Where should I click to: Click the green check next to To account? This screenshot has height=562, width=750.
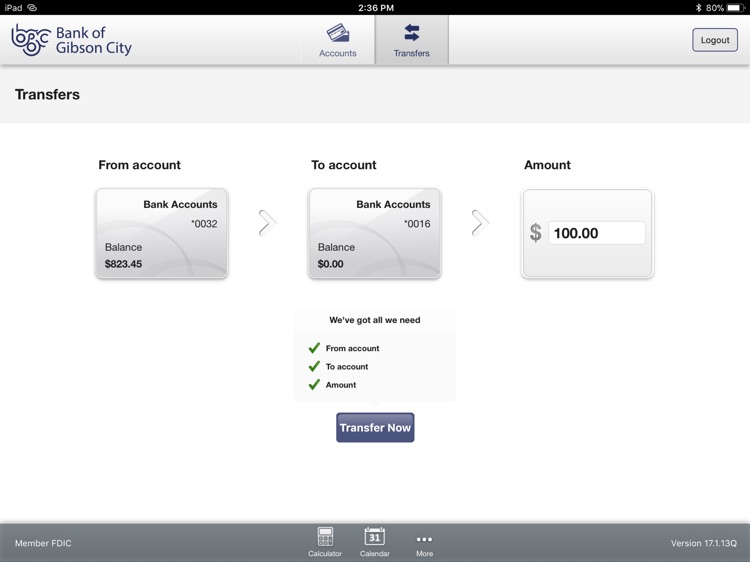click(x=314, y=366)
